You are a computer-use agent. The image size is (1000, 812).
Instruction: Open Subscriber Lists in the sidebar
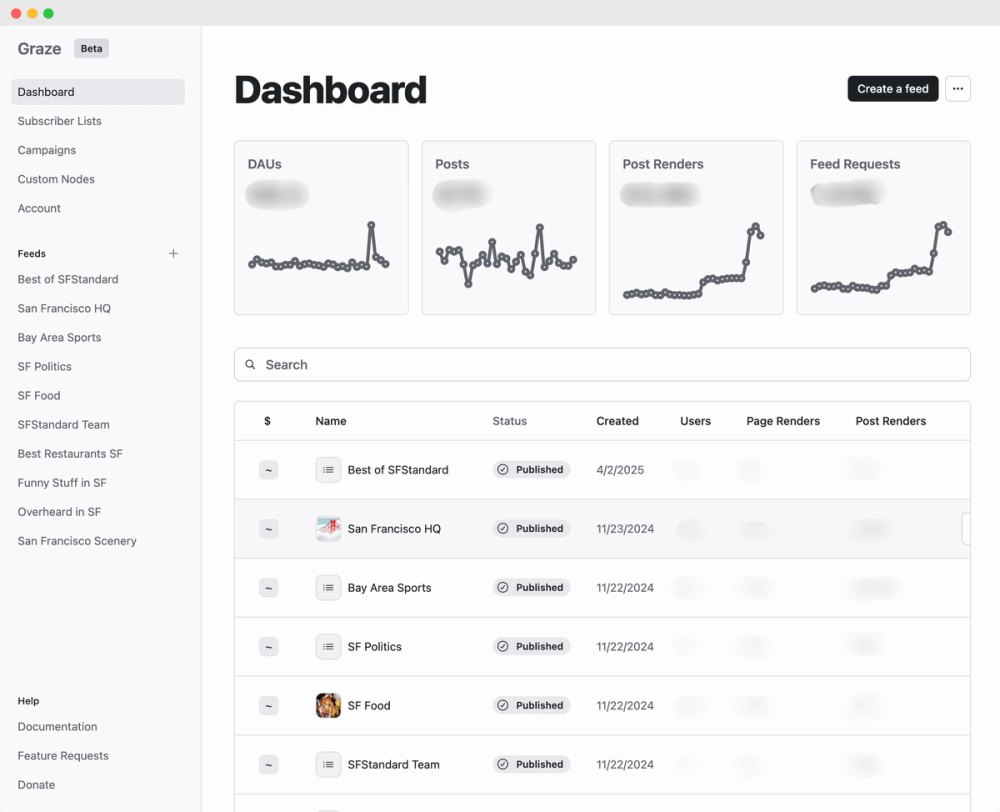(x=59, y=121)
